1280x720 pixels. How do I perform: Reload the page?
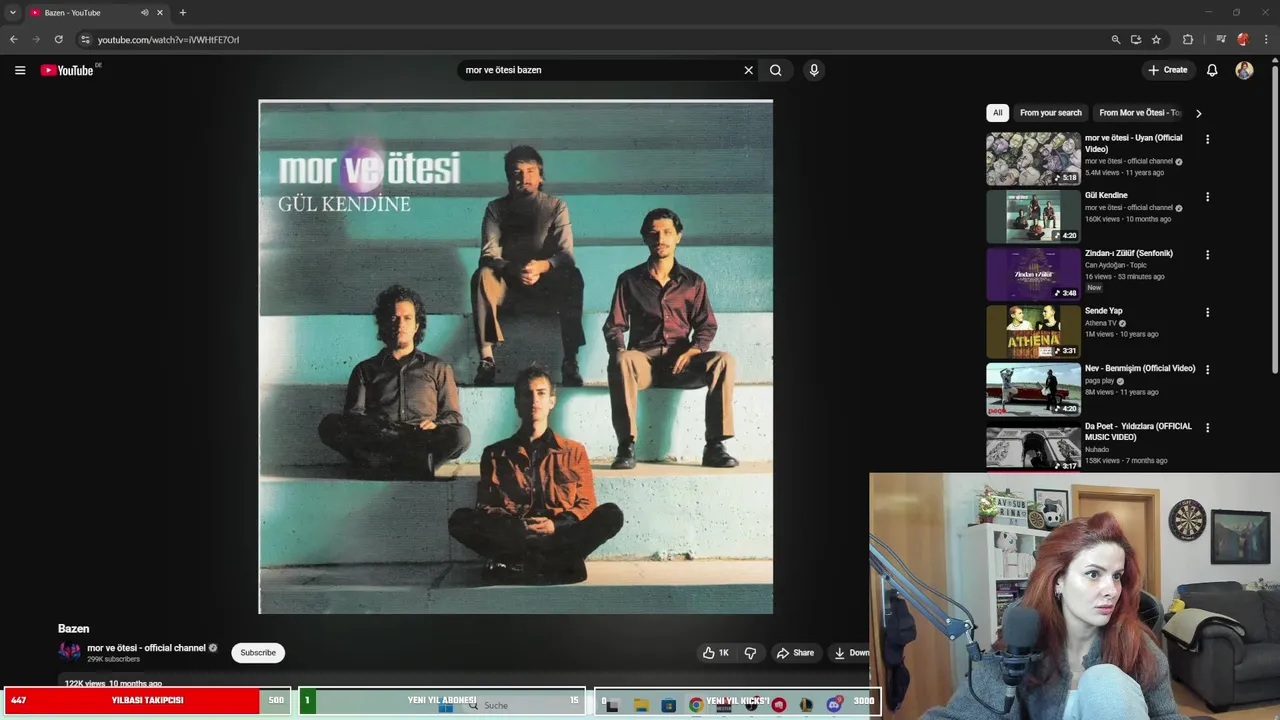click(59, 39)
